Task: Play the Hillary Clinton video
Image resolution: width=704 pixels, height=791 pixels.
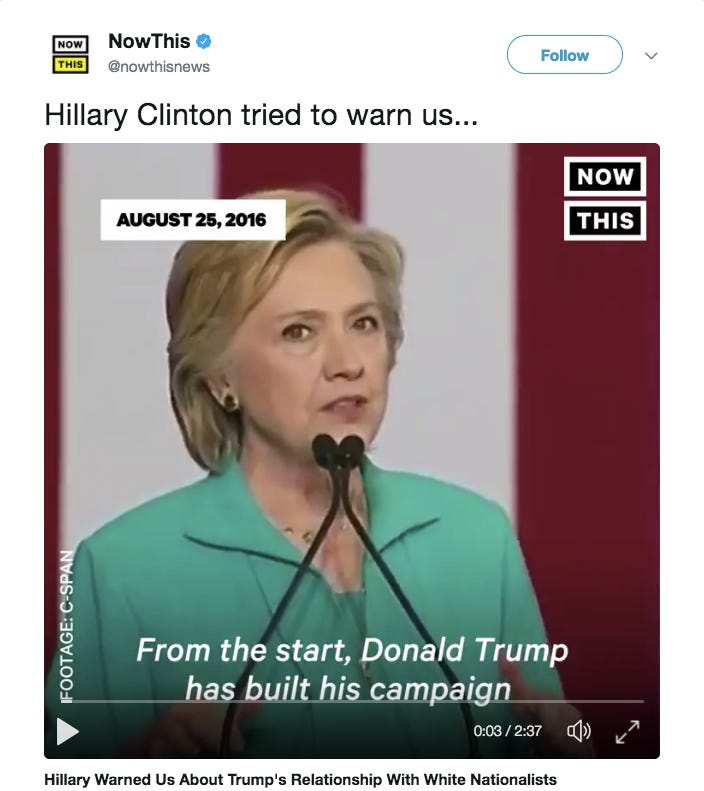Action: point(68,731)
